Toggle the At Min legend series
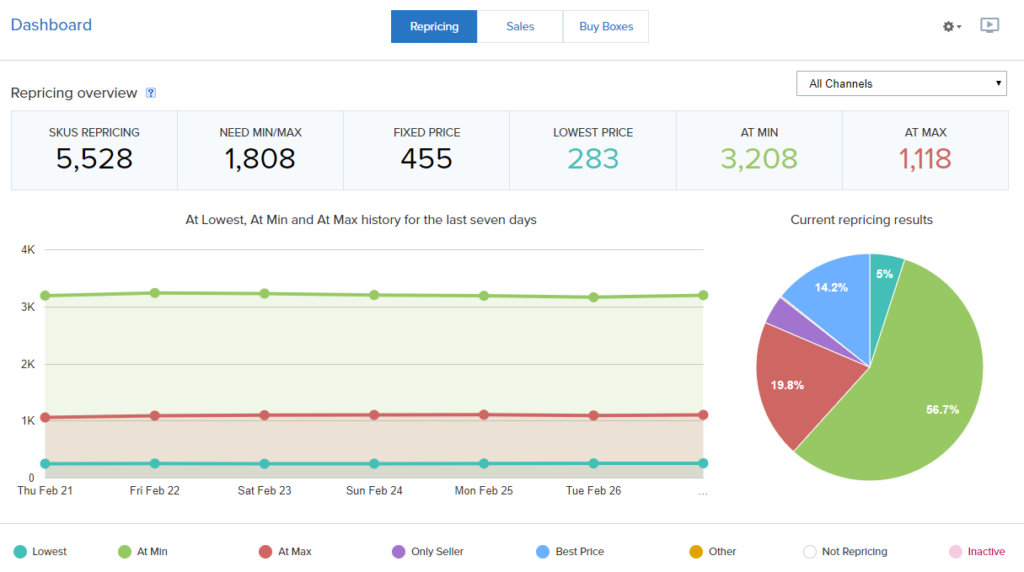The image size is (1024, 572). (x=144, y=551)
